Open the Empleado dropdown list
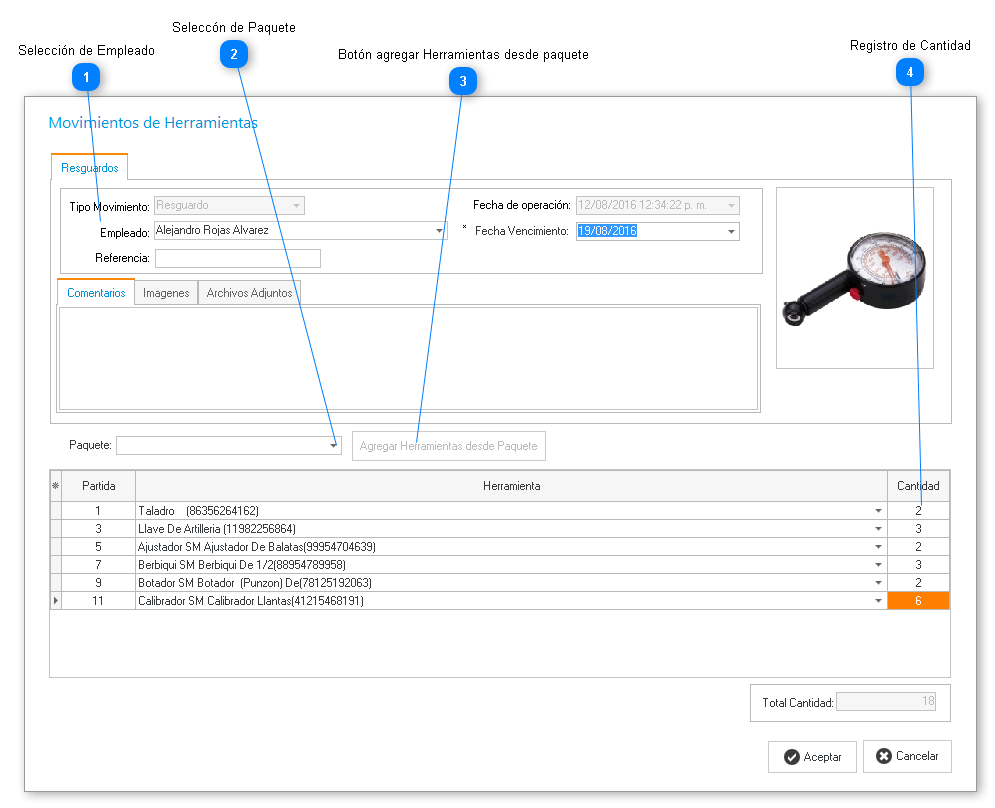The width and height of the screenshot is (995, 808). [440, 231]
